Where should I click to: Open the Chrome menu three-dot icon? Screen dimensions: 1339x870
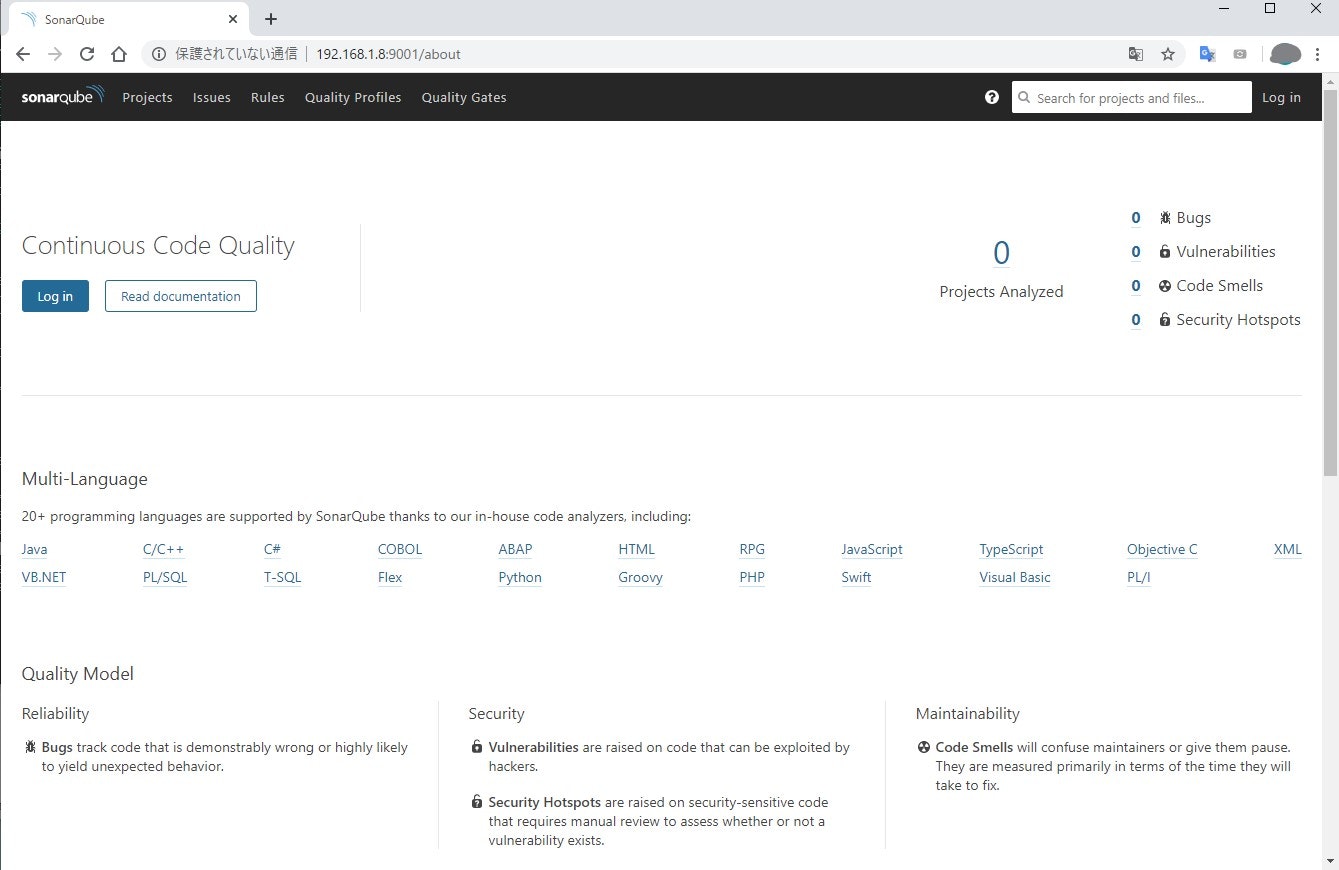1318,54
